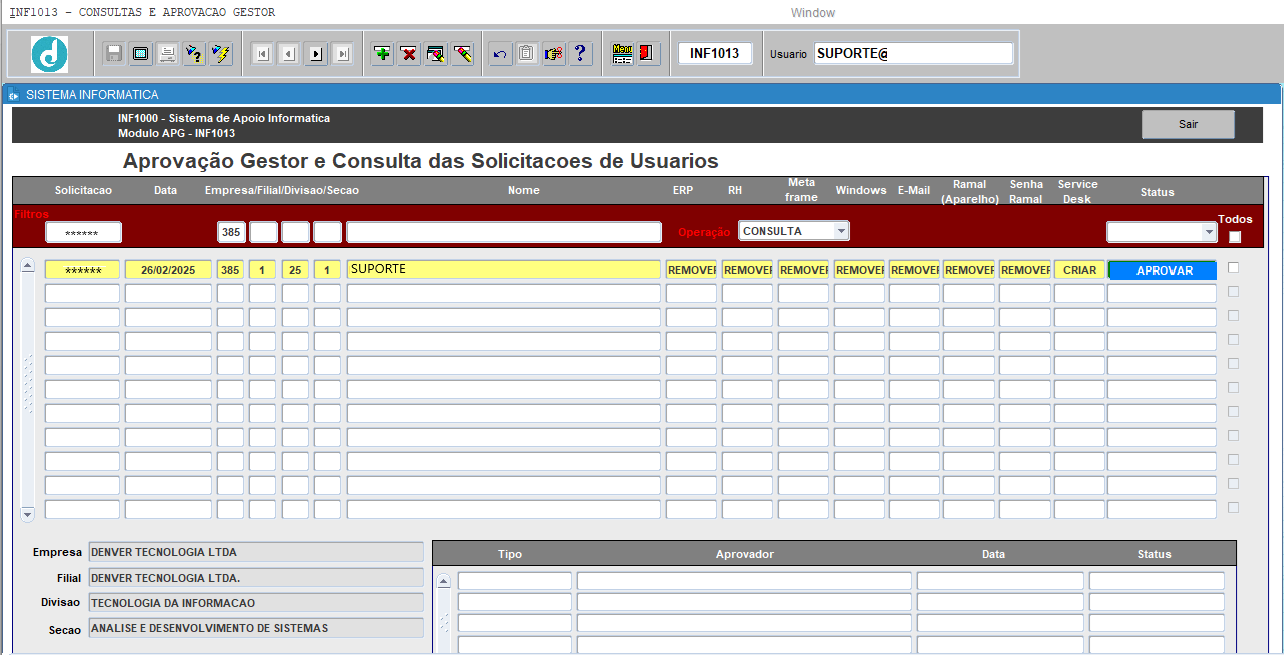Image resolution: width=1284 pixels, height=655 pixels.
Task: Click the clipboard paste toolbar icon
Action: pyautogui.click(x=527, y=54)
